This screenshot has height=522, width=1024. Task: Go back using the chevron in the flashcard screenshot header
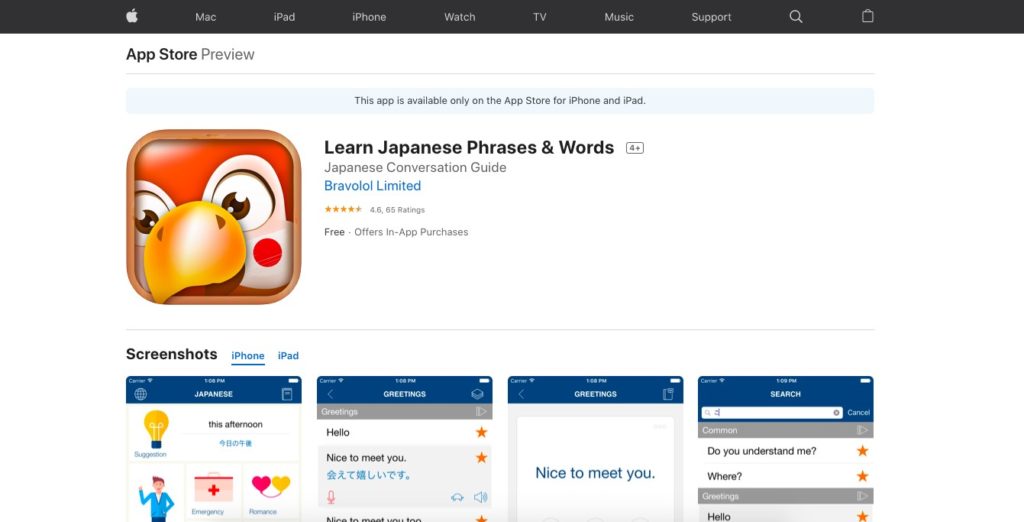521,394
